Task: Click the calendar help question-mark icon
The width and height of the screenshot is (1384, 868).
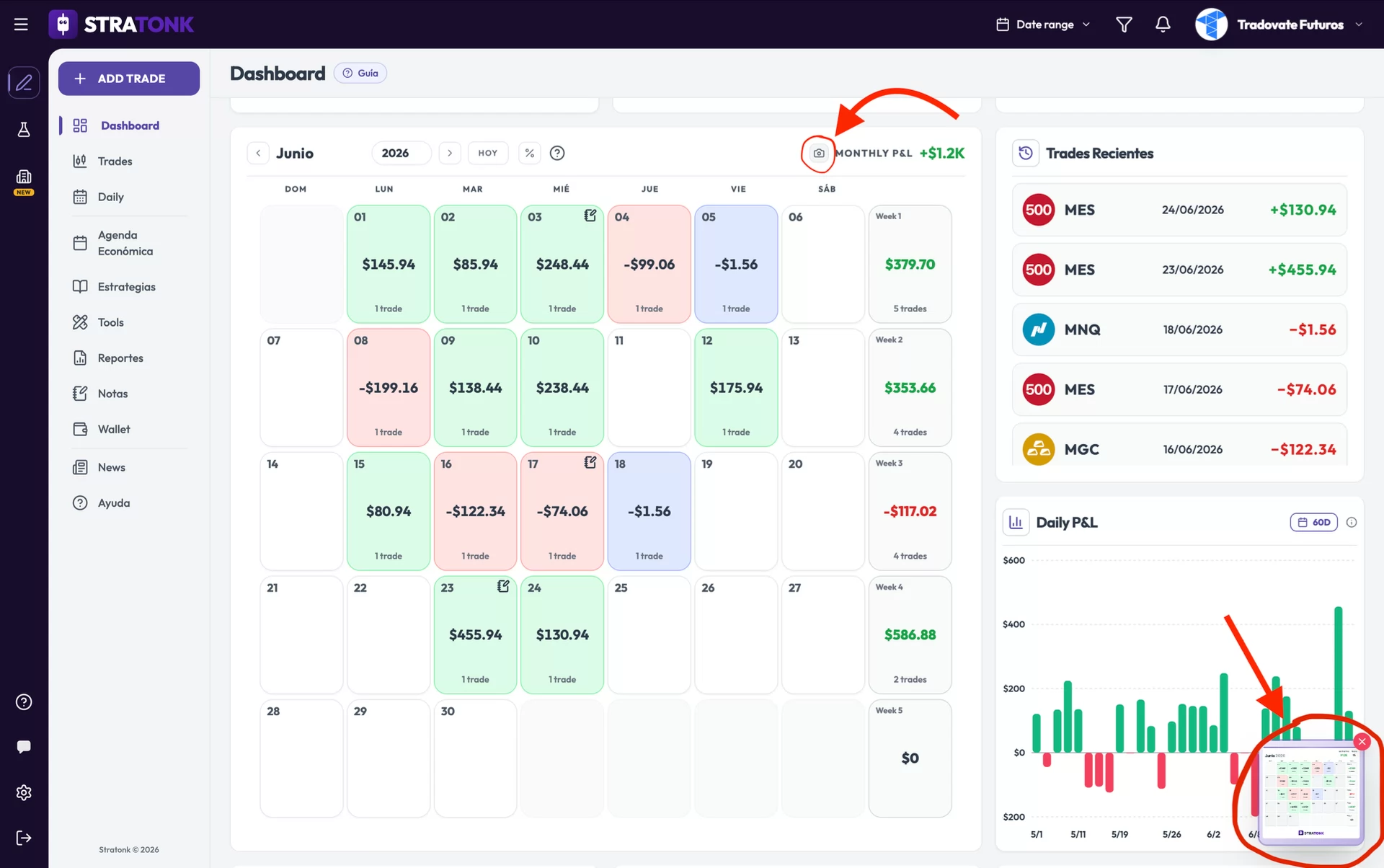Action: [x=557, y=153]
